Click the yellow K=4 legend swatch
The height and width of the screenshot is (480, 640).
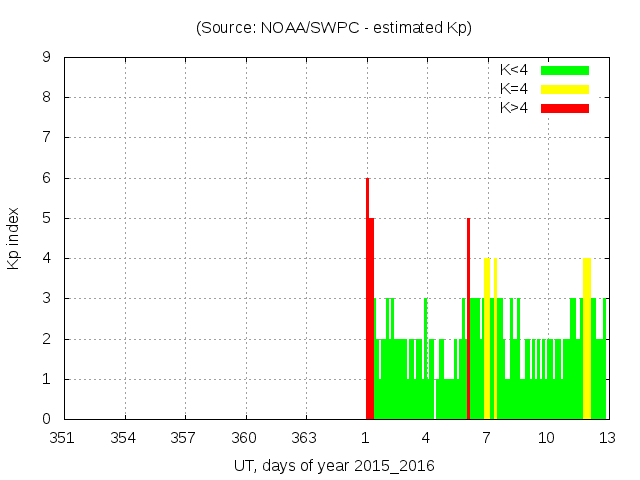(565, 89)
